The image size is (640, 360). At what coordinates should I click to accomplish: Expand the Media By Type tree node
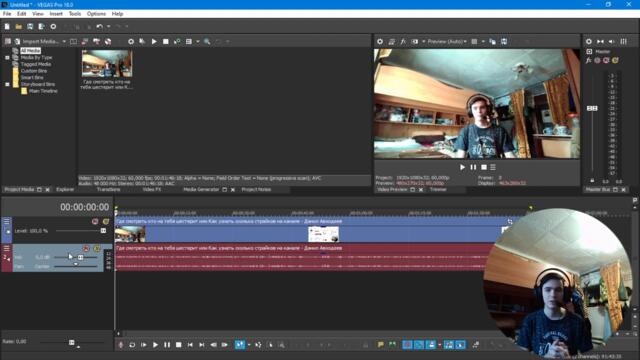7,58
